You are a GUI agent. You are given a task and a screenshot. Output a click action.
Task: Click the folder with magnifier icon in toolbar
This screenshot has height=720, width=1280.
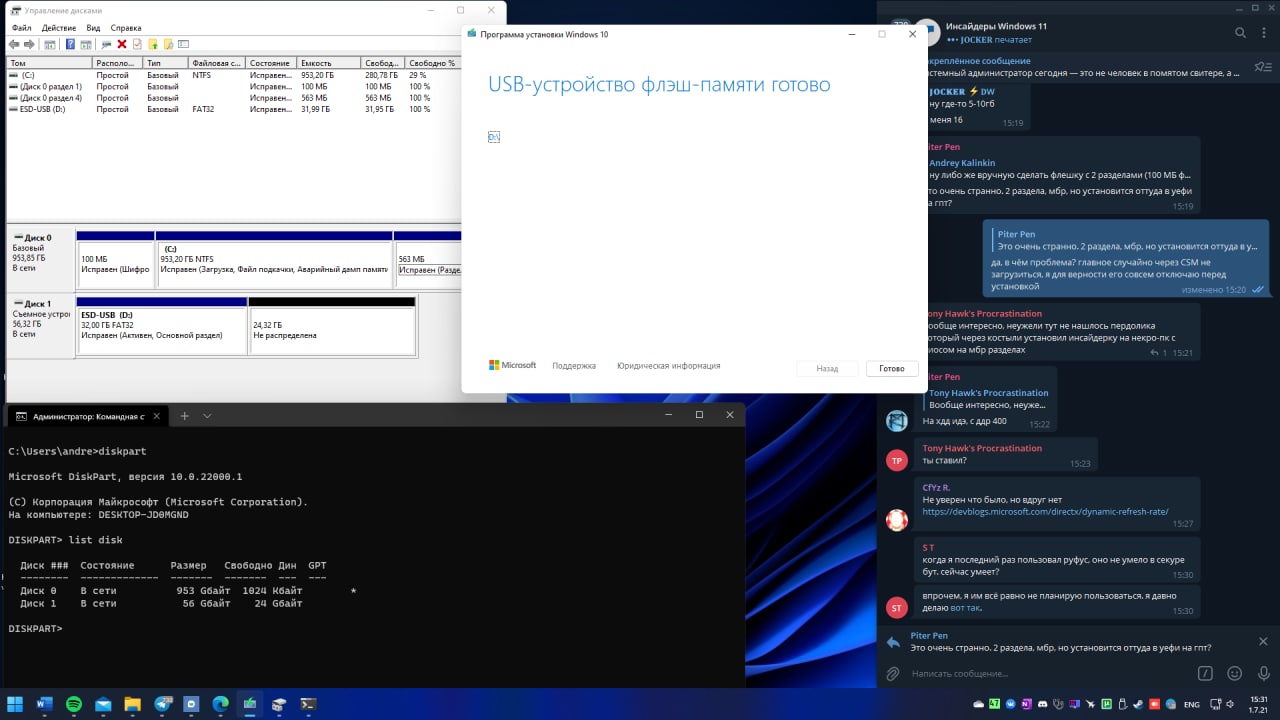pos(168,44)
